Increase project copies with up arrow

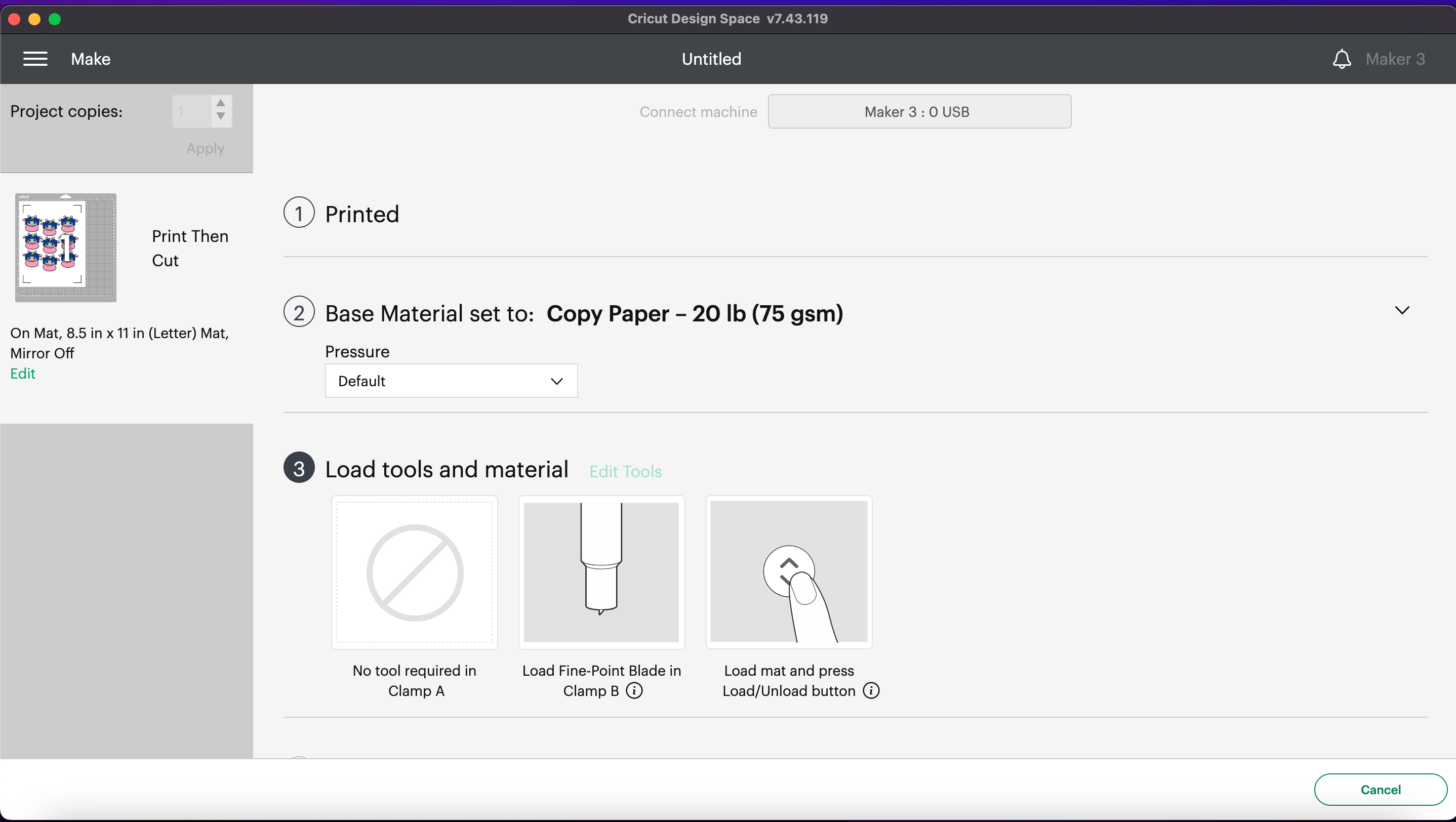pos(221,103)
